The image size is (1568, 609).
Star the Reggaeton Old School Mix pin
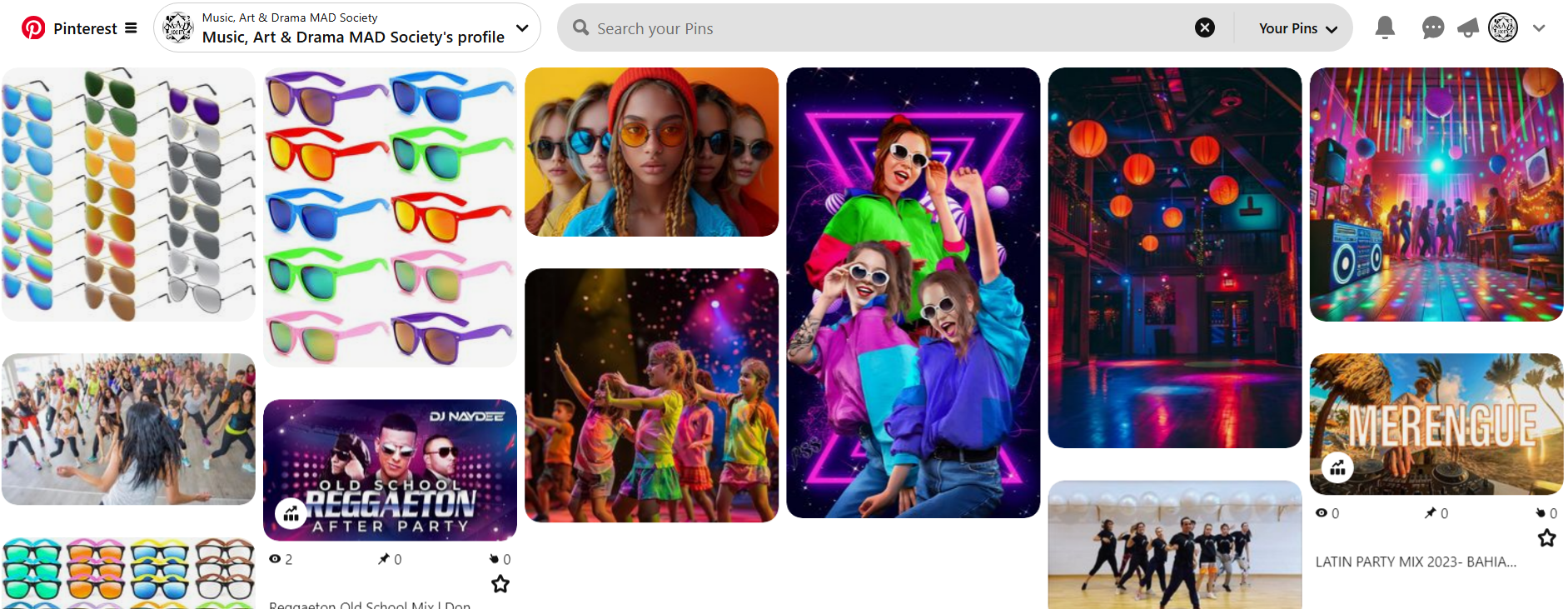point(500,584)
